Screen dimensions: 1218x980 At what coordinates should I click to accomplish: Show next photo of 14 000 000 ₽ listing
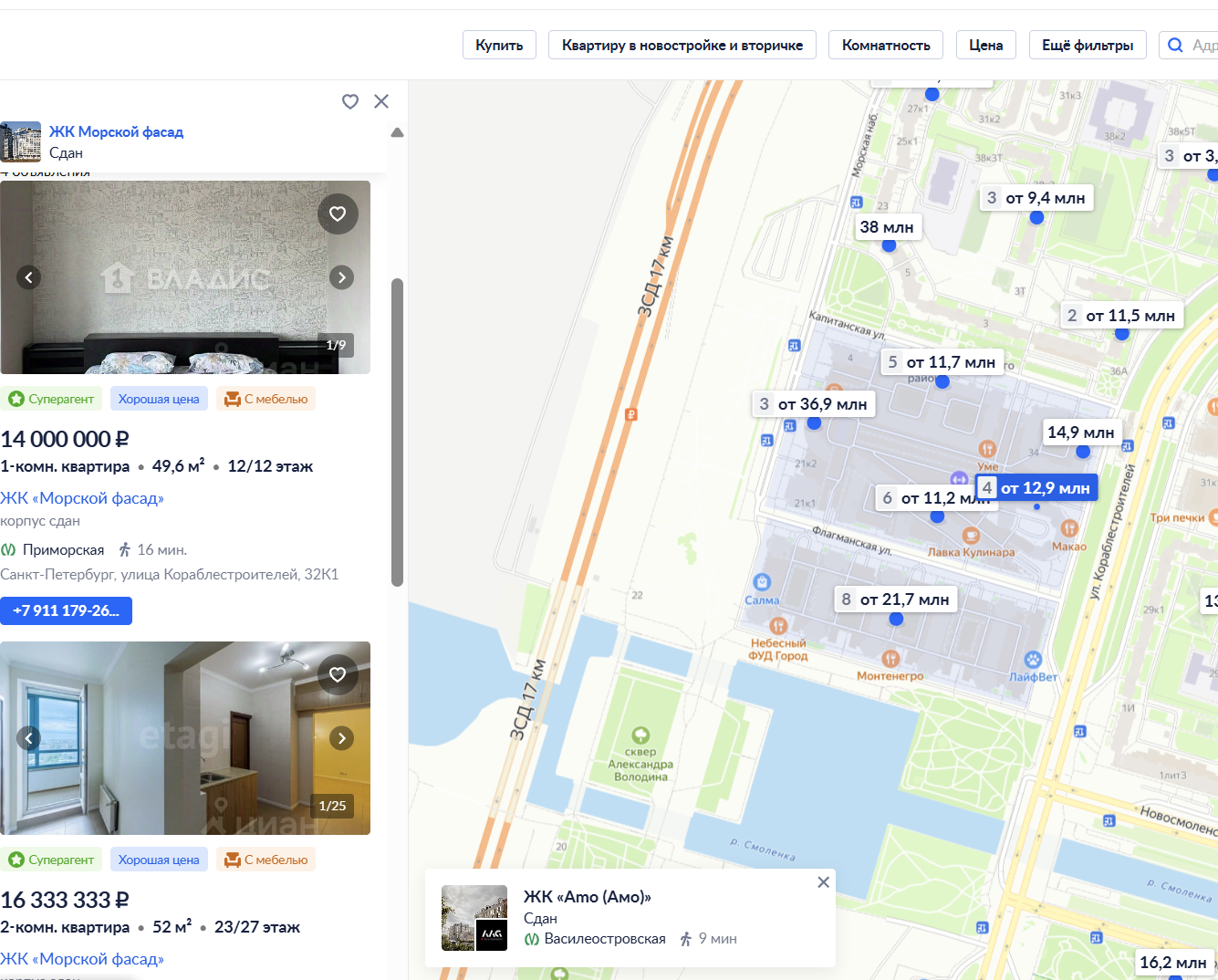342,277
